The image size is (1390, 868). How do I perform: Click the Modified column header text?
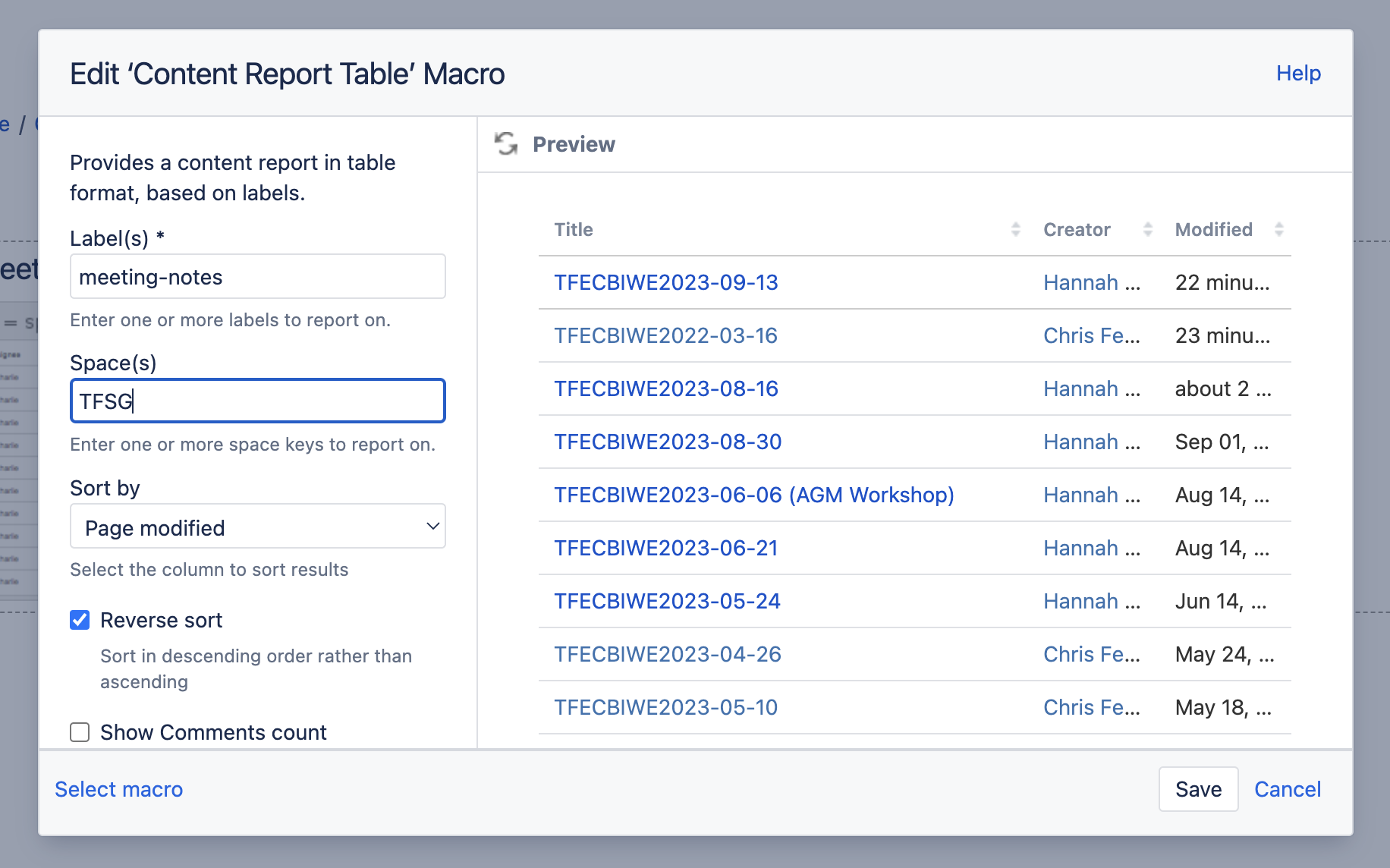(1214, 229)
